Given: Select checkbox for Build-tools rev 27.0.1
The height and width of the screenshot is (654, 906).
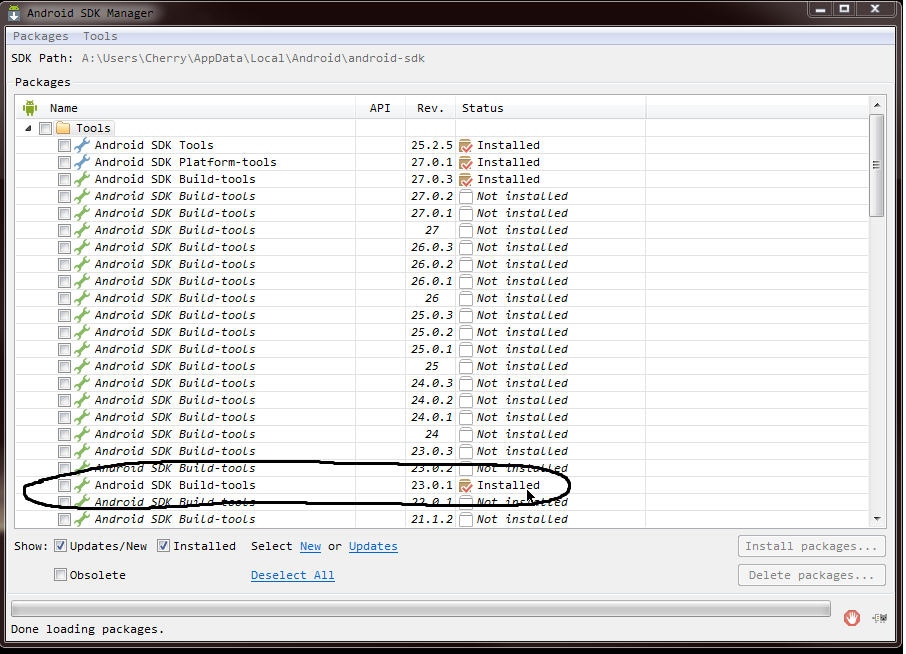Looking at the screenshot, I should click(64, 213).
